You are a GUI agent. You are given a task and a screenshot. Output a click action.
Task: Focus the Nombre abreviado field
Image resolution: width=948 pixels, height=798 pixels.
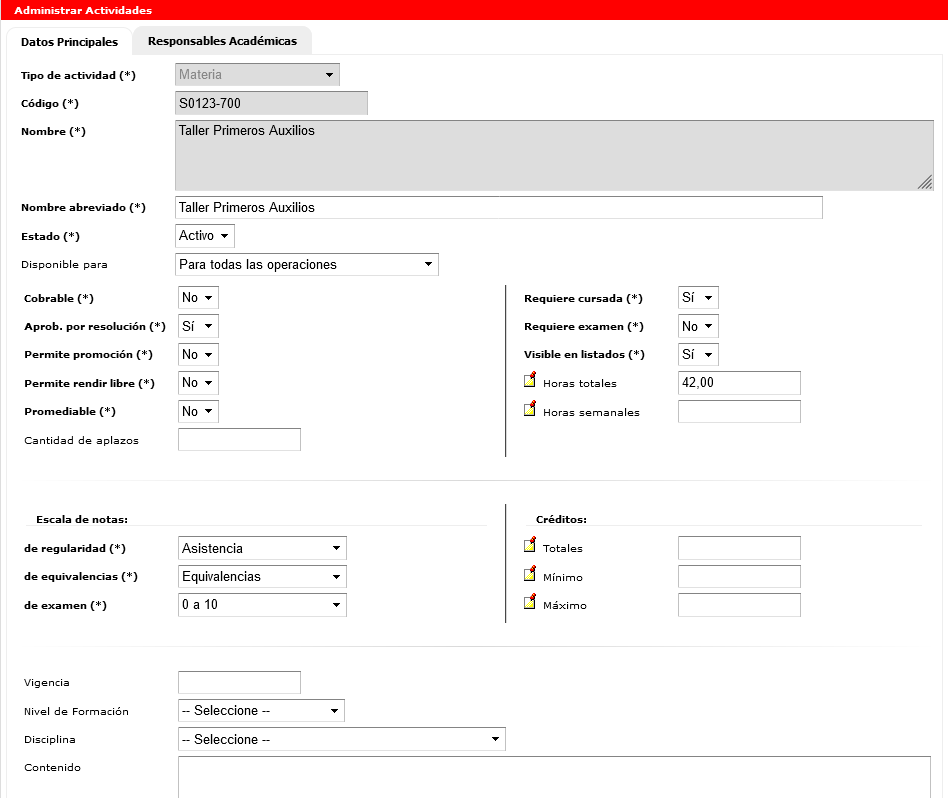499,207
